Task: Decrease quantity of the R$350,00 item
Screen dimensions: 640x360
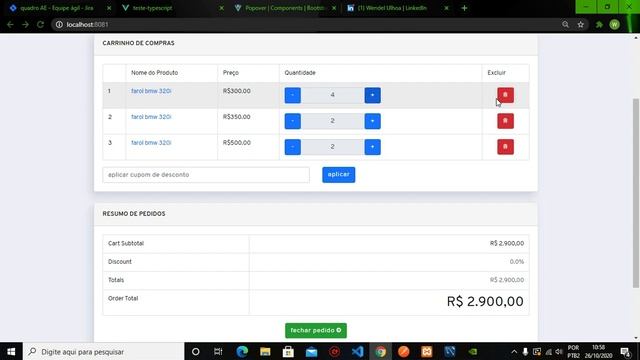Action: pyautogui.click(x=293, y=121)
